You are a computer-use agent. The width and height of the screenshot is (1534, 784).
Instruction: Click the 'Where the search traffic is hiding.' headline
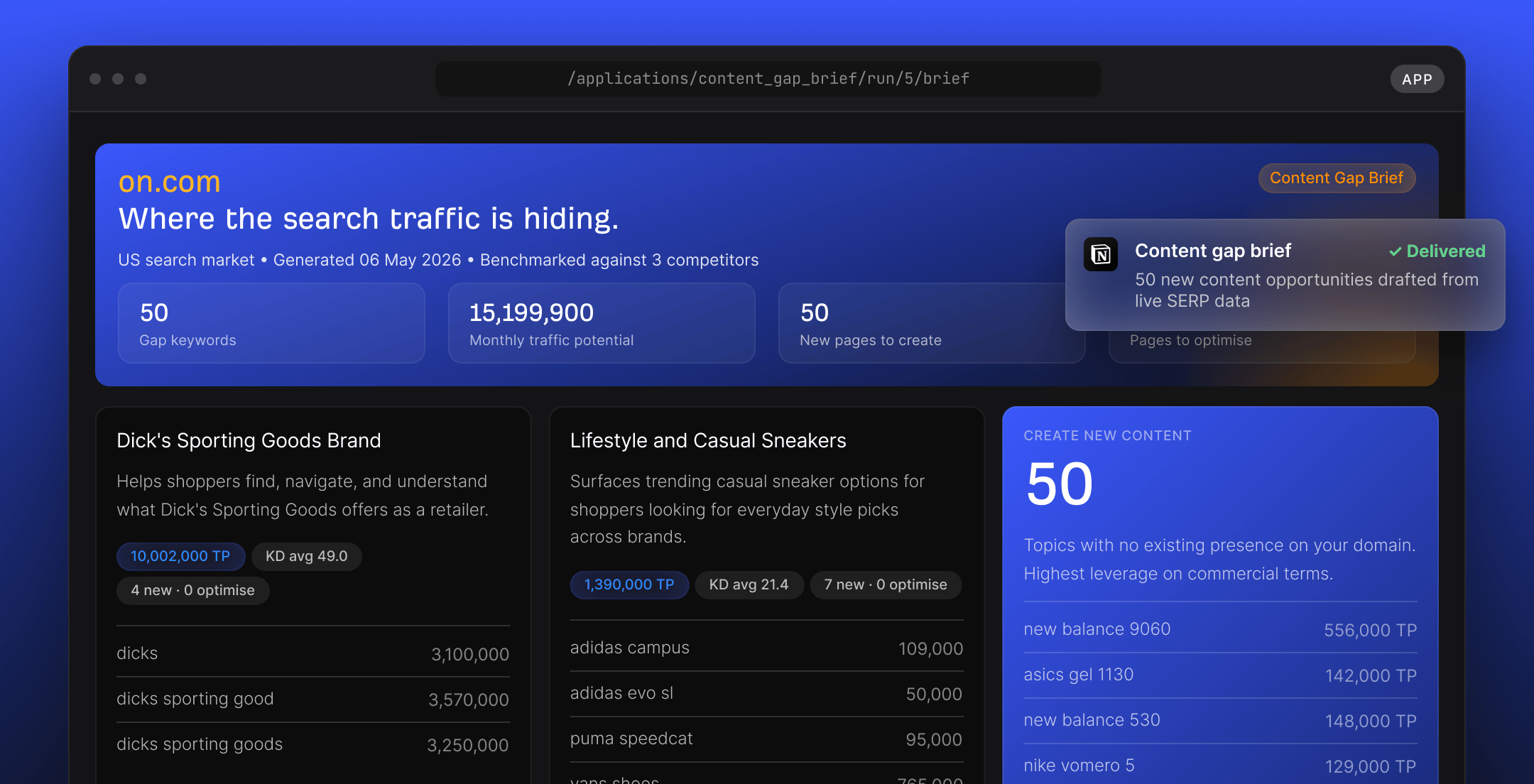(x=369, y=219)
